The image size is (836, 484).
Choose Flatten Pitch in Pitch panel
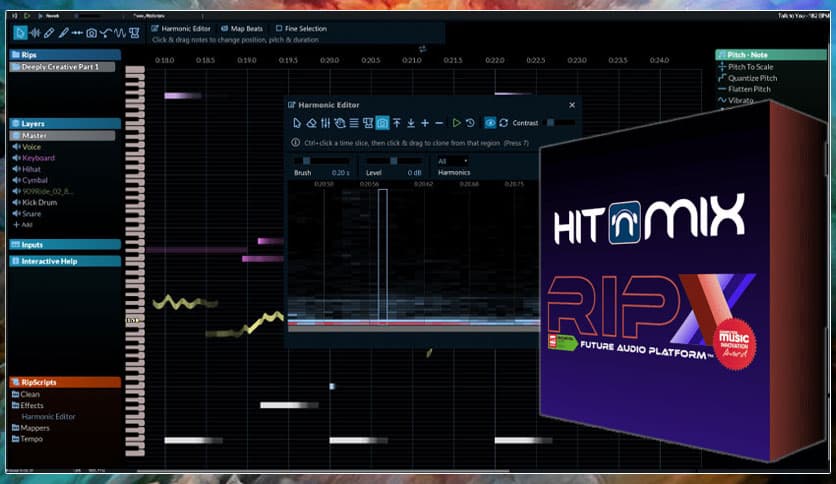click(x=744, y=89)
